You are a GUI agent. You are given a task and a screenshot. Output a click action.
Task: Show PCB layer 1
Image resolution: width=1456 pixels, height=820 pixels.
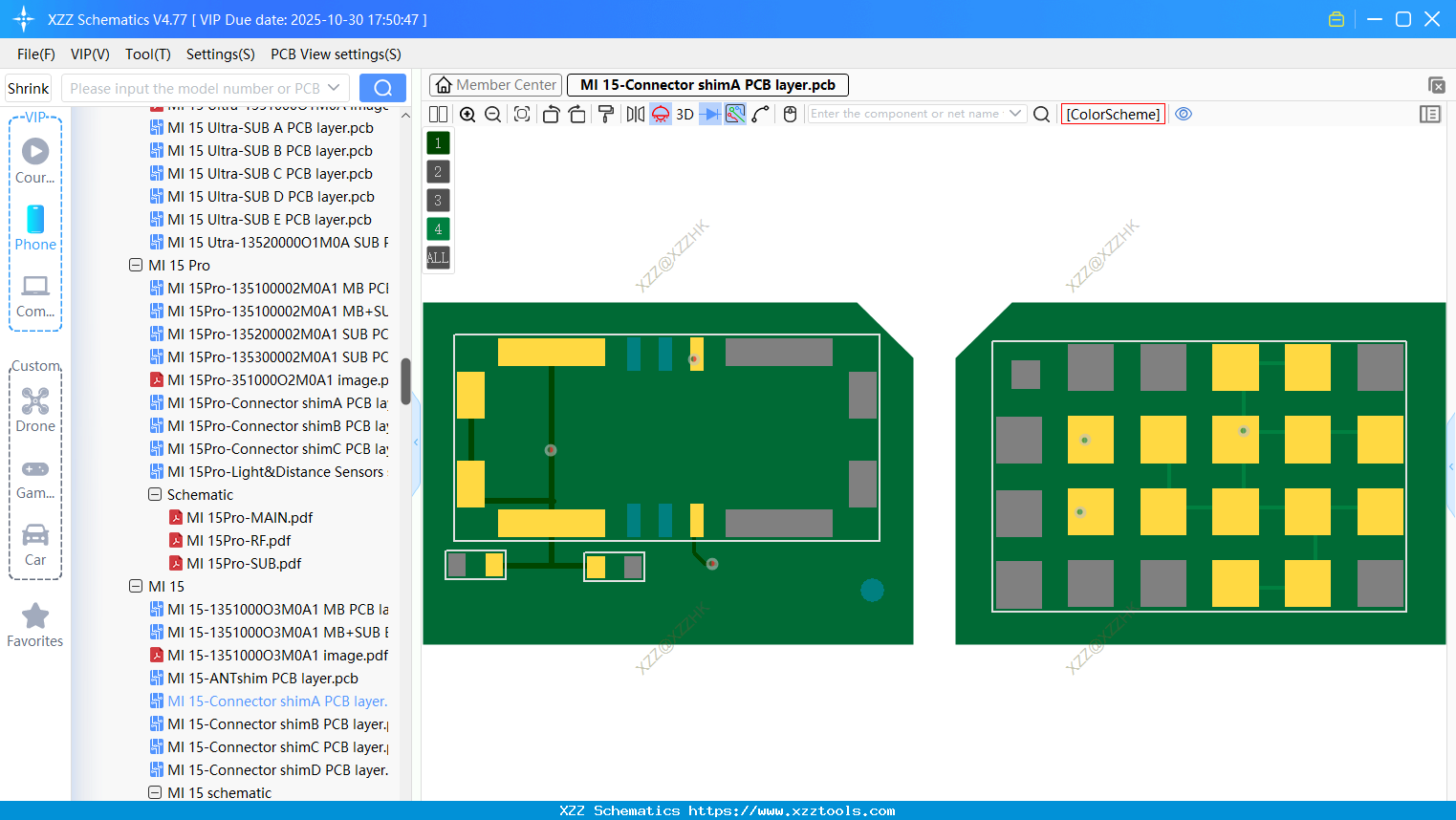[438, 143]
